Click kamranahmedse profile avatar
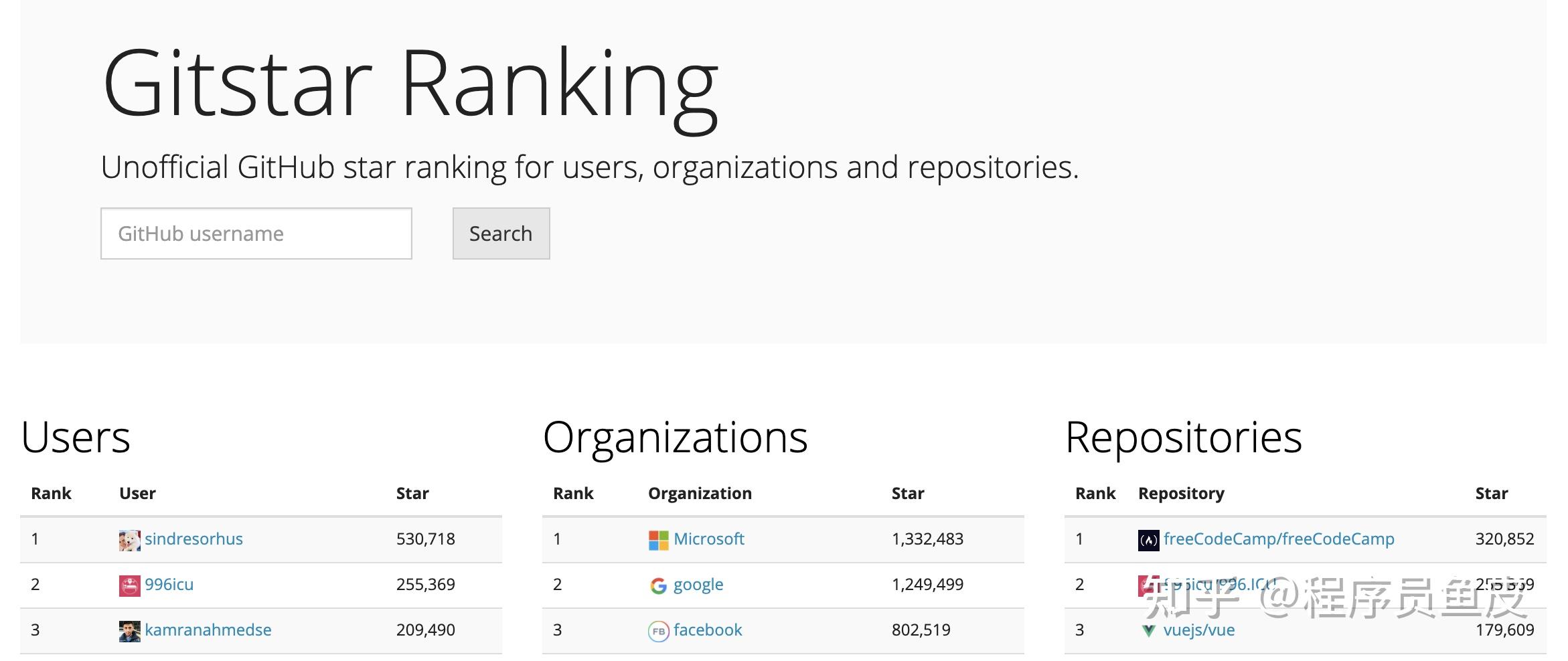1568x661 pixels. (129, 631)
